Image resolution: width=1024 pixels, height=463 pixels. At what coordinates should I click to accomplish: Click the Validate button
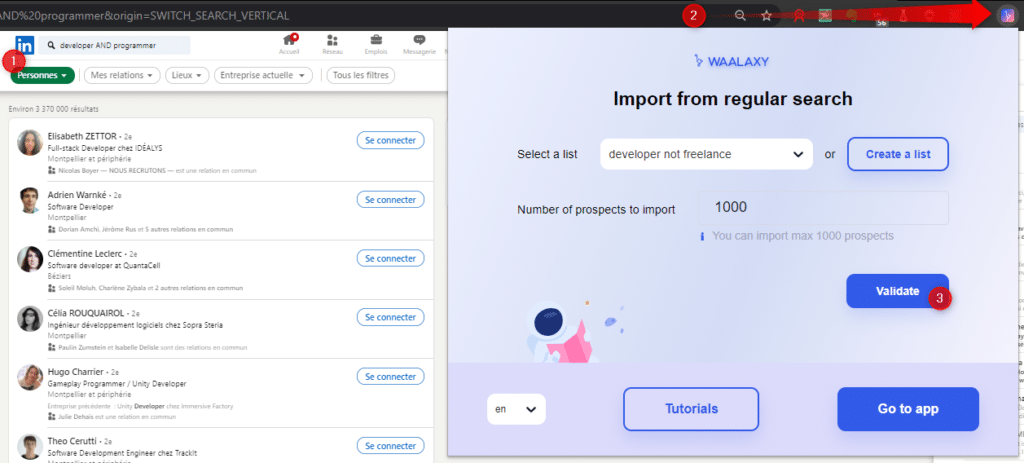pos(897,291)
